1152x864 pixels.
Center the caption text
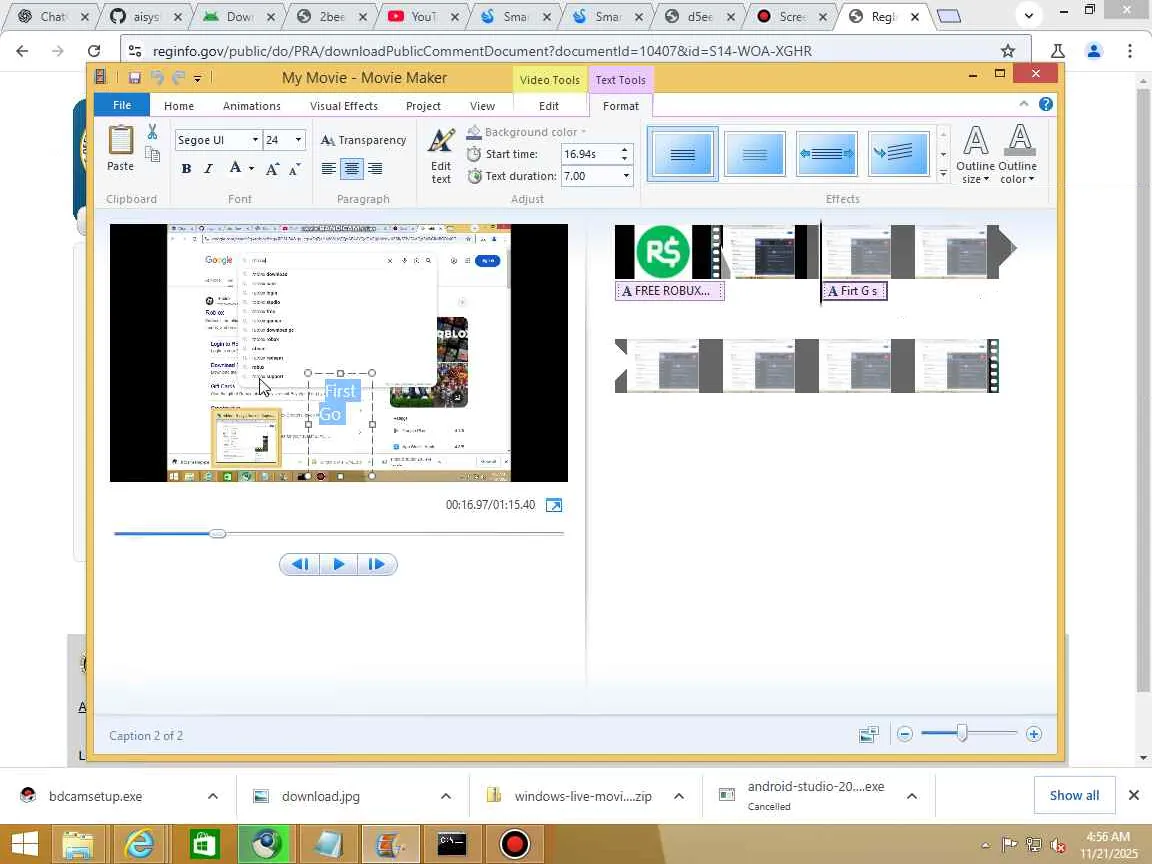pyautogui.click(x=352, y=169)
